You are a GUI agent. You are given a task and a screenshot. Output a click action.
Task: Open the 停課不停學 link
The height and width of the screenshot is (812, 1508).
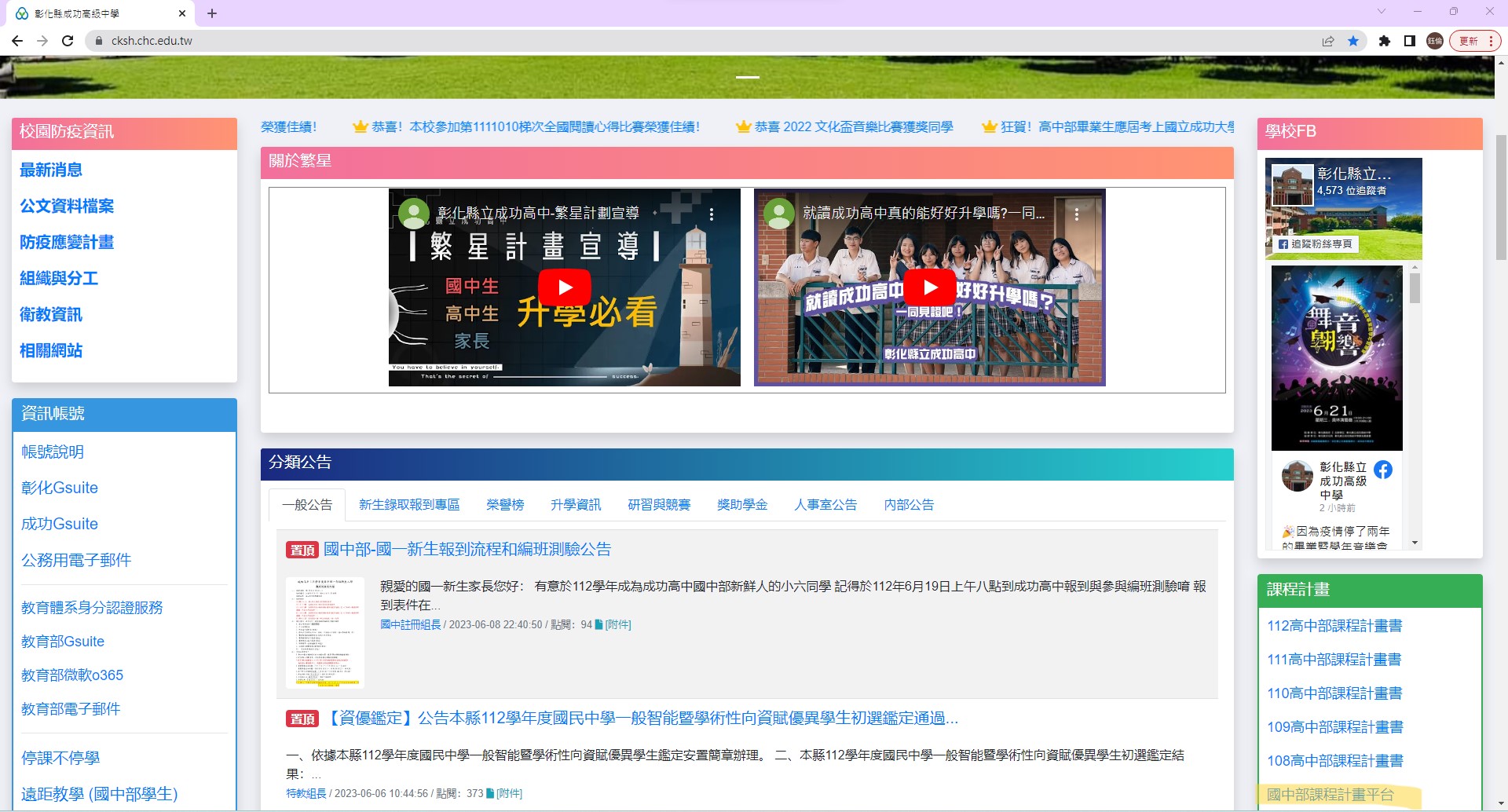[60, 759]
